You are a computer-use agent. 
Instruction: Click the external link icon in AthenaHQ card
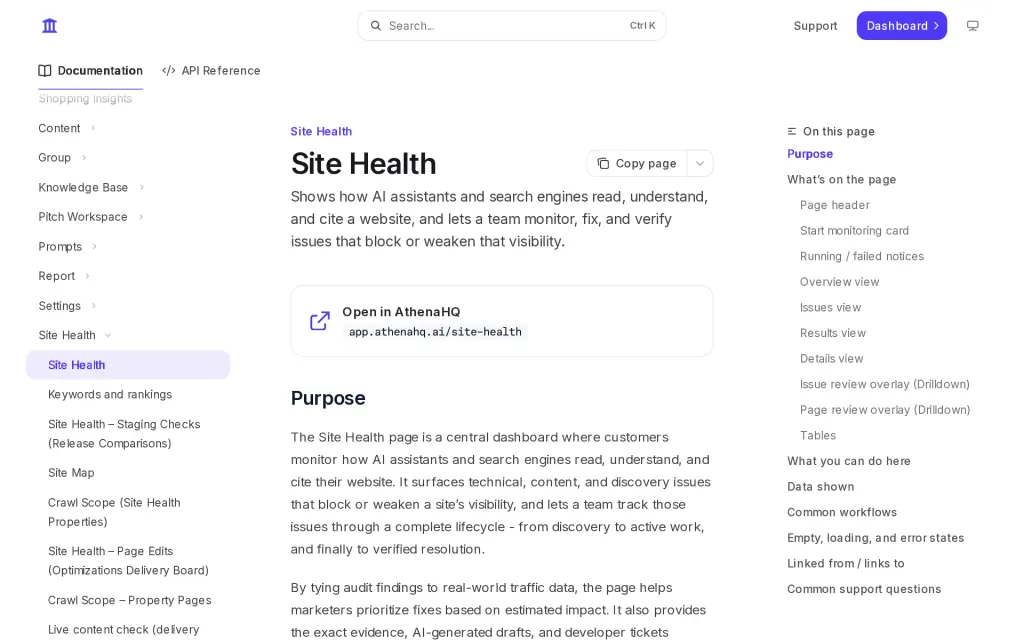pyautogui.click(x=320, y=321)
